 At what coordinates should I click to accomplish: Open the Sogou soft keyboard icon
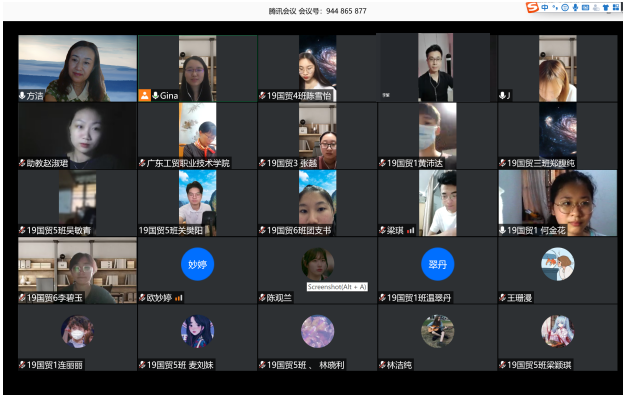point(586,8)
